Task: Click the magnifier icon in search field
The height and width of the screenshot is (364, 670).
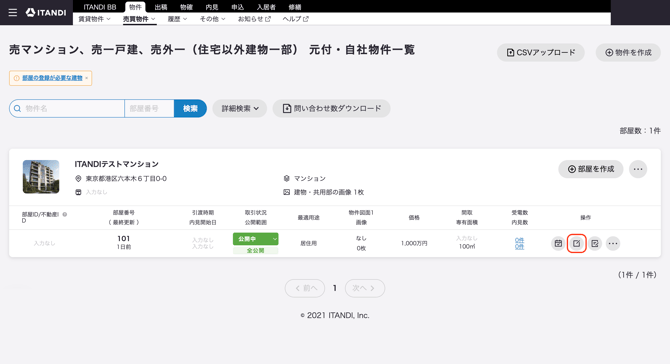Action: point(18,109)
